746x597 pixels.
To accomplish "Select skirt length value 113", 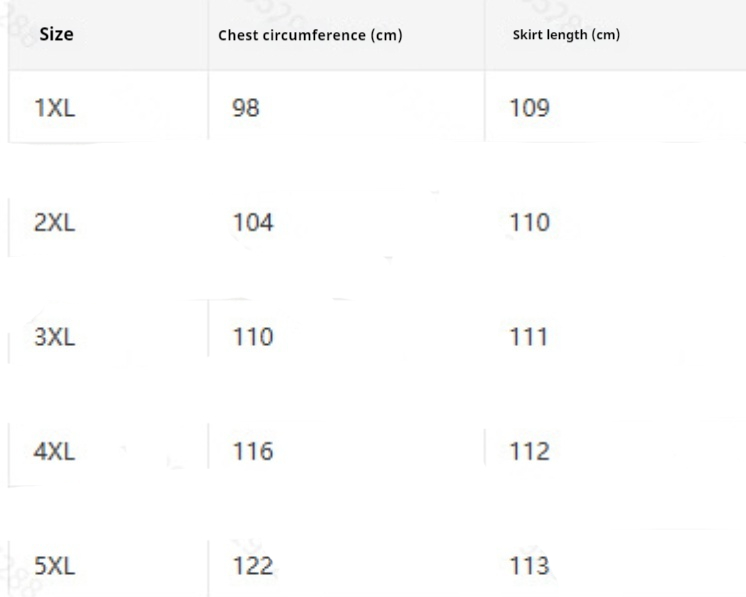I will point(530,567).
